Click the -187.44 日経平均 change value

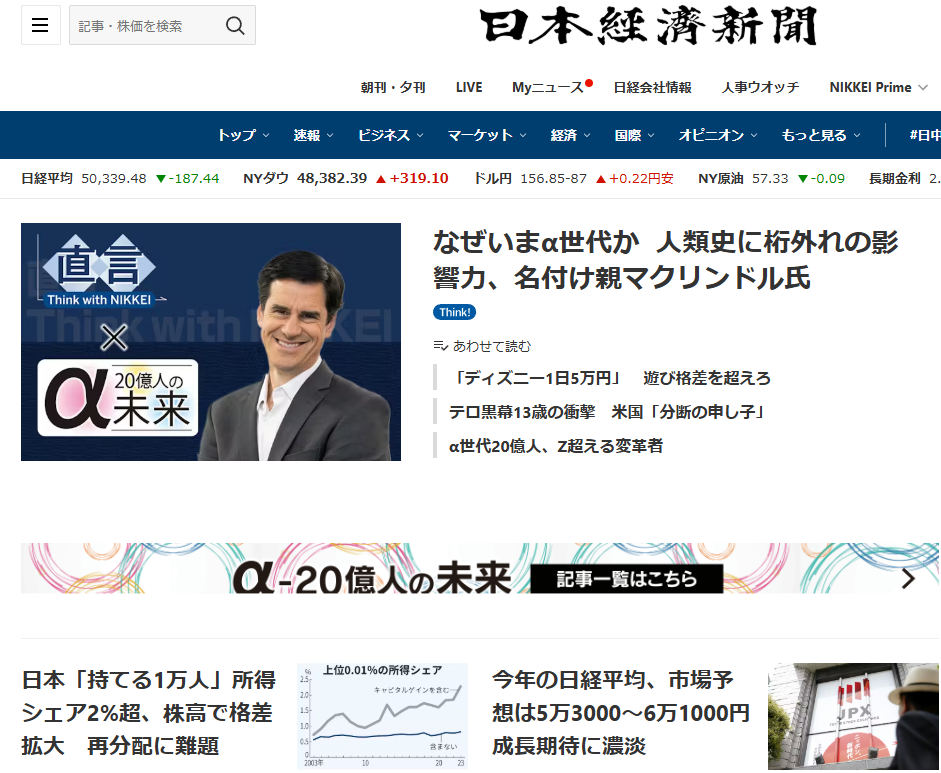click(188, 178)
